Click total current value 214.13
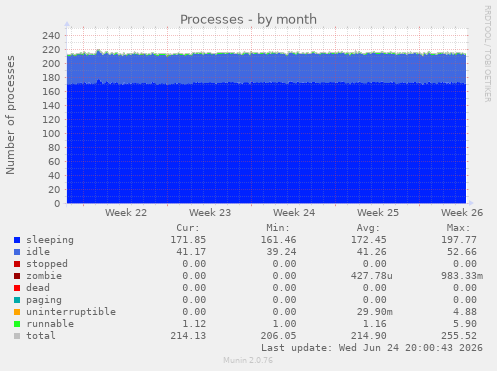Image resolution: width=497 pixels, height=371 pixels. click(188, 336)
